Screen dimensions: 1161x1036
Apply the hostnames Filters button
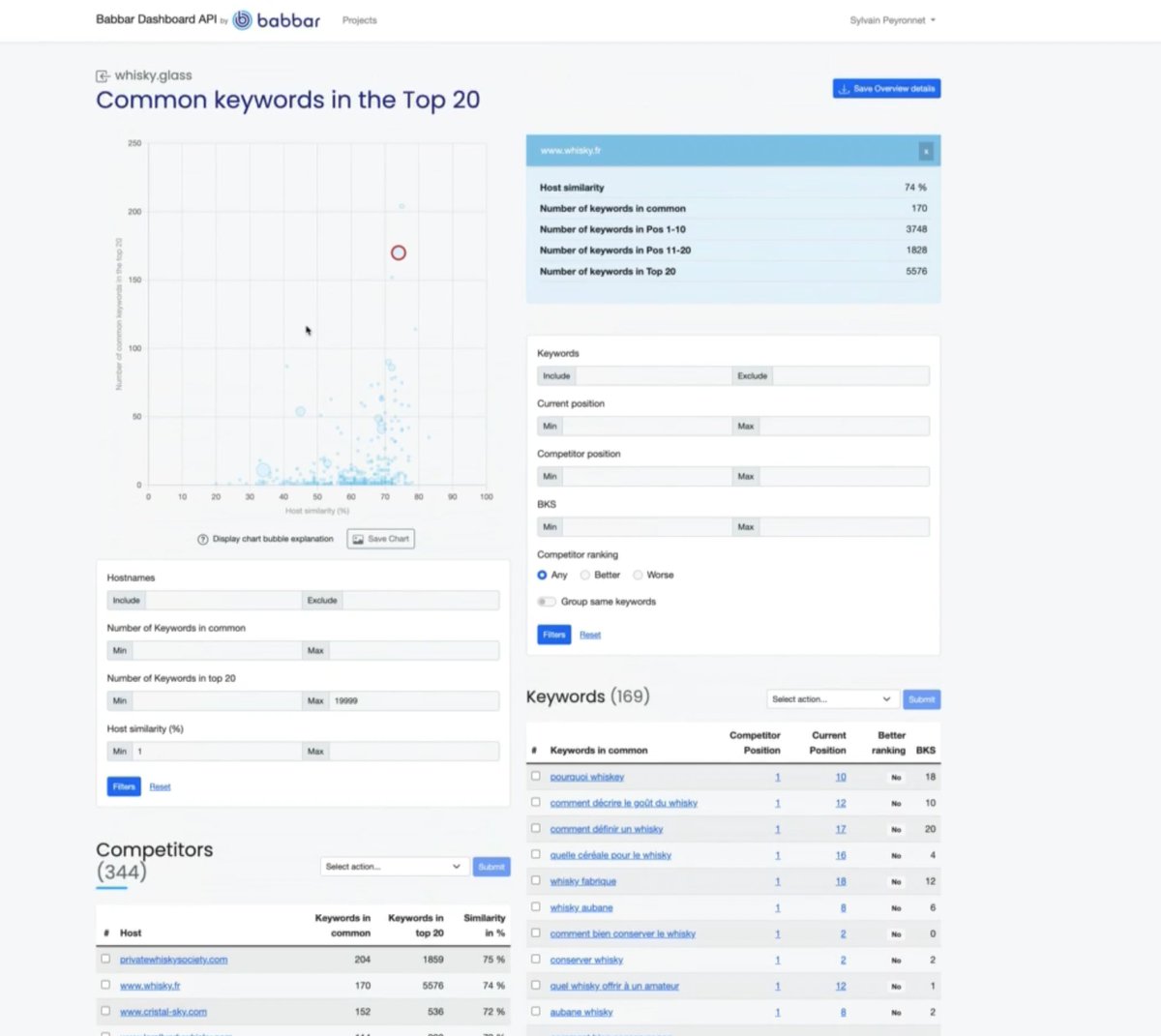coord(124,786)
